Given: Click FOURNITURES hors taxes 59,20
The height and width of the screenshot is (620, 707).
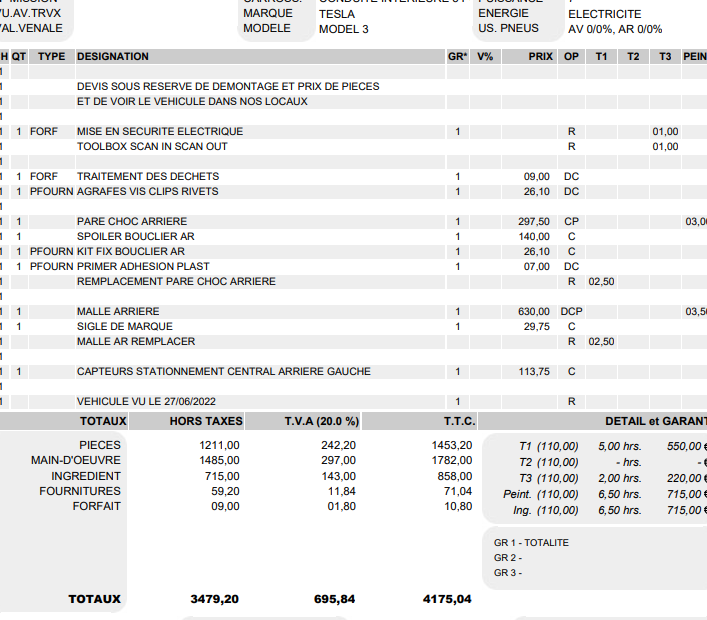Looking at the screenshot, I should 225,491.
